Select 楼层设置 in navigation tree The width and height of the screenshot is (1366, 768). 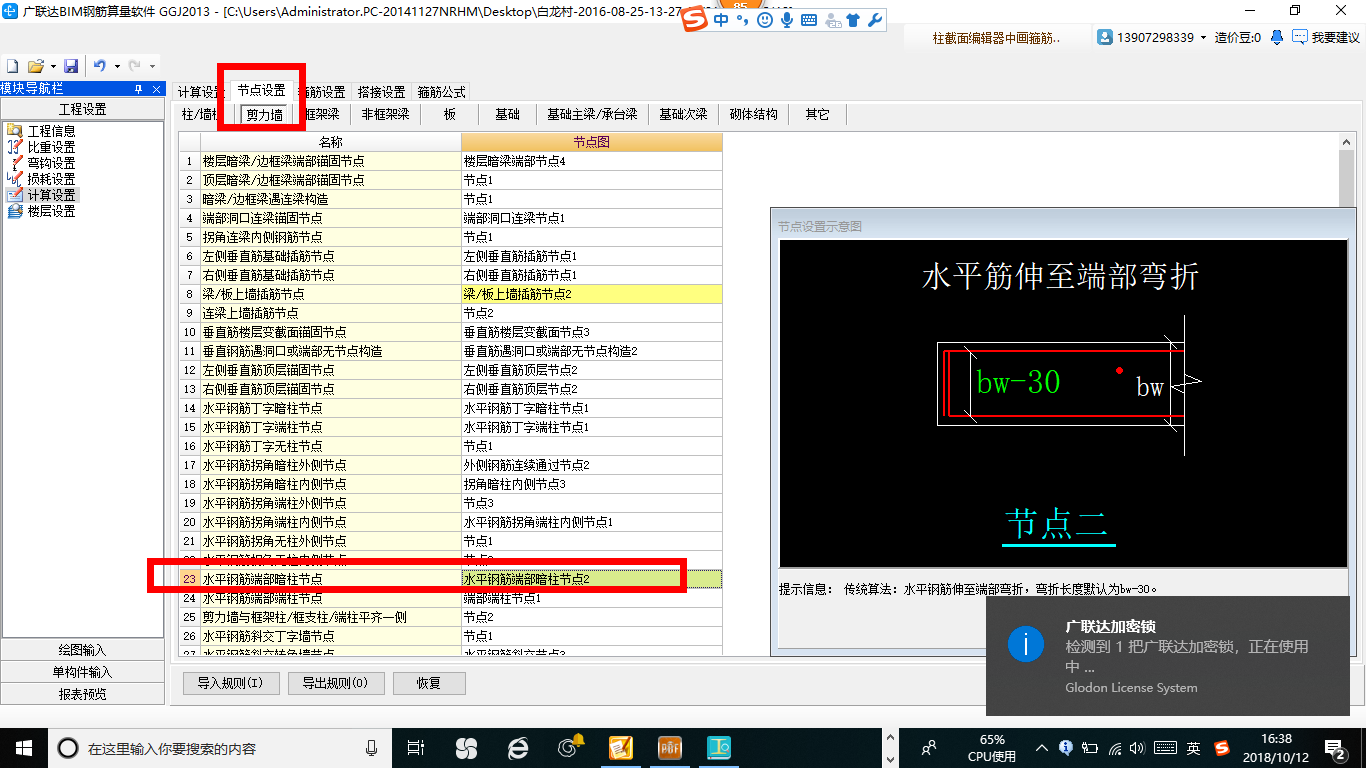coord(50,211)
